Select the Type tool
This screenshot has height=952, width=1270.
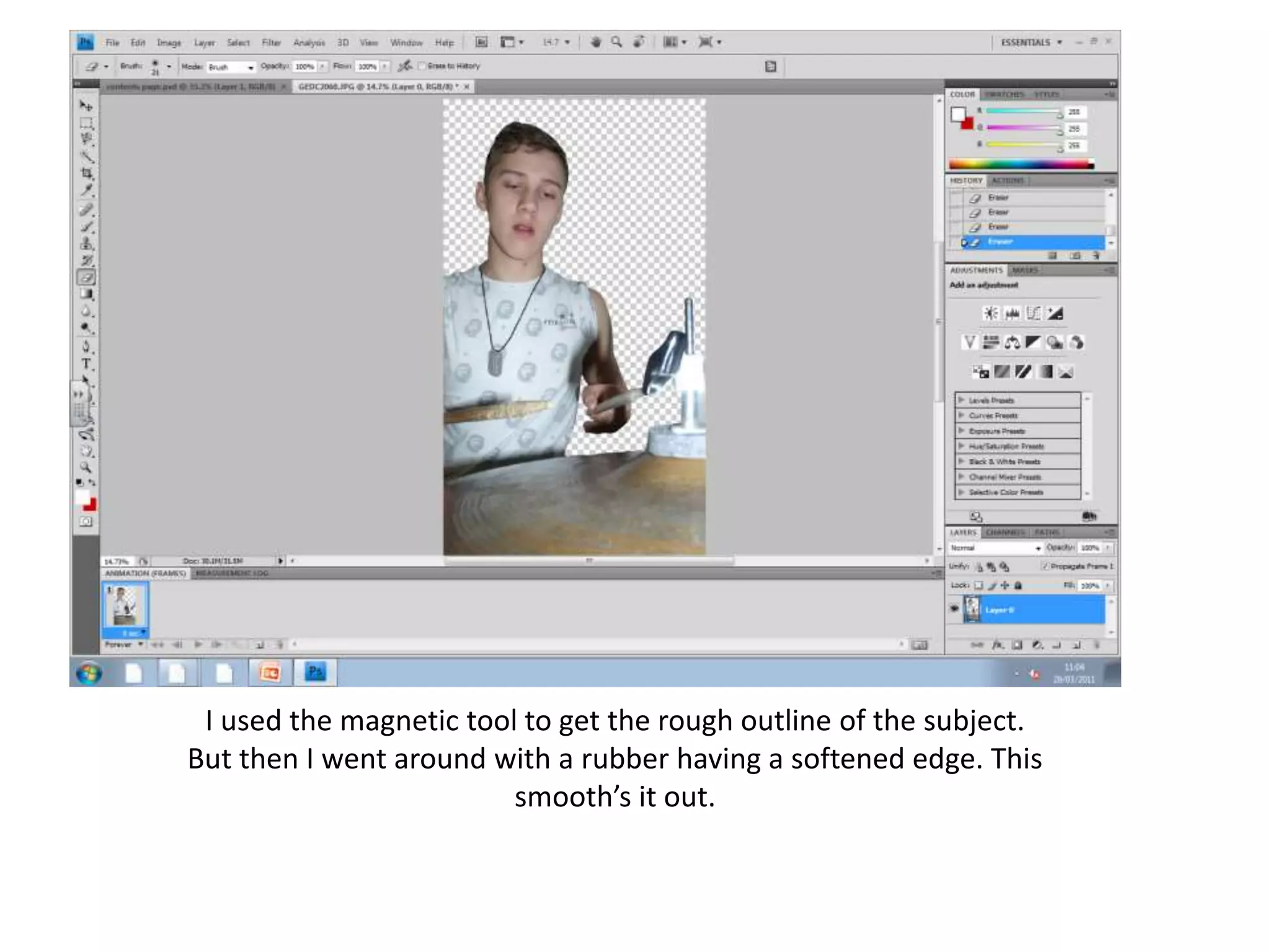[86, 364]
